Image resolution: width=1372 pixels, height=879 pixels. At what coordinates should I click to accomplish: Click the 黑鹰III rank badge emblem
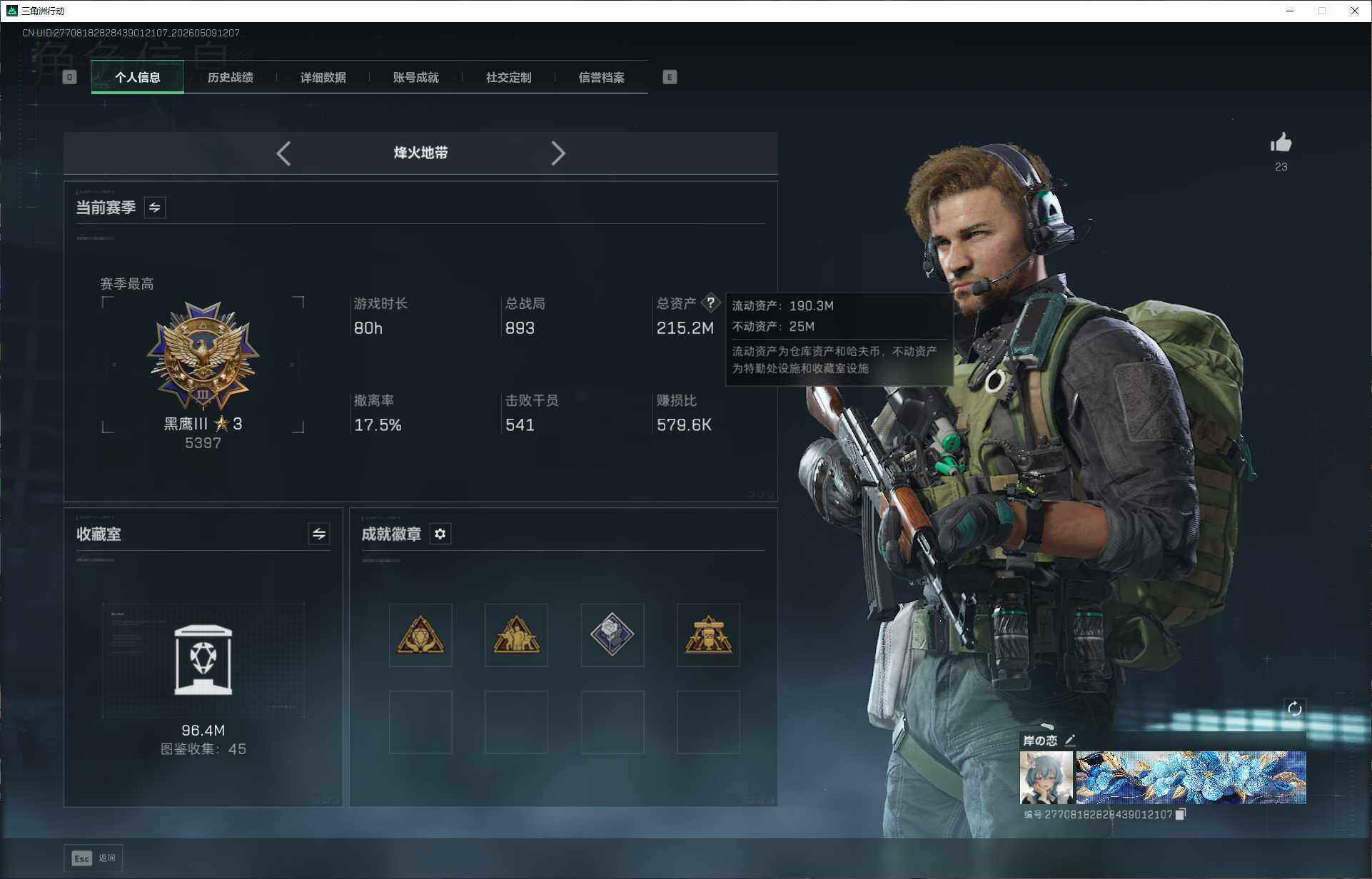203,355
